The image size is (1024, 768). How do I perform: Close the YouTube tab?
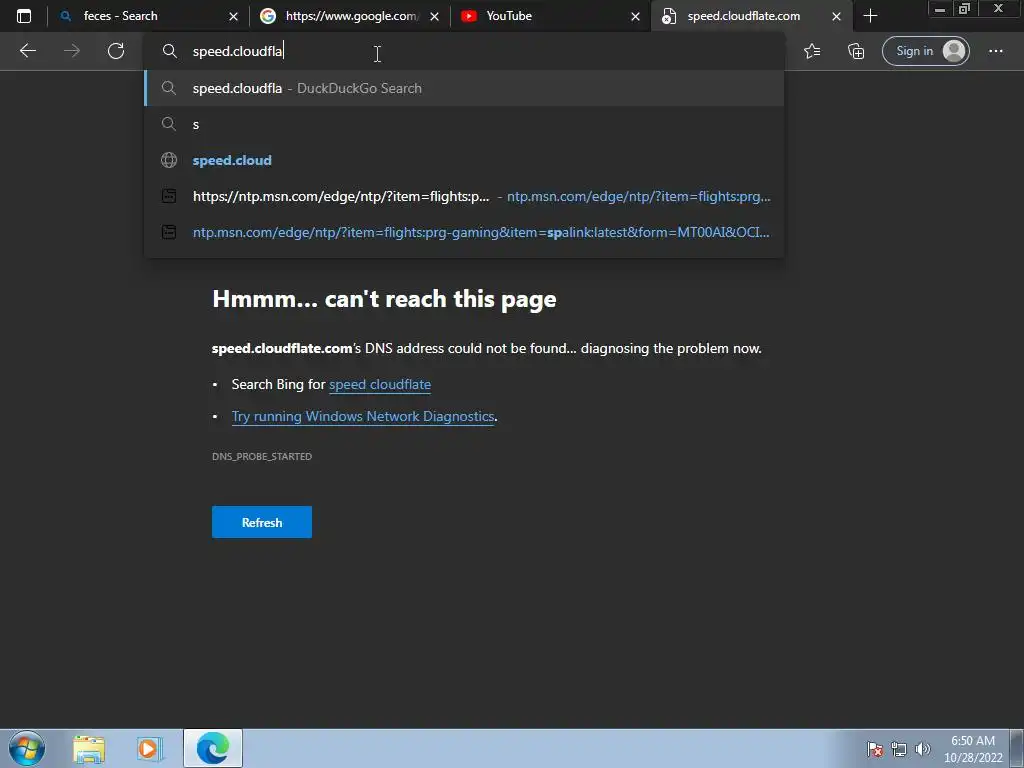[x=635, y=16]
